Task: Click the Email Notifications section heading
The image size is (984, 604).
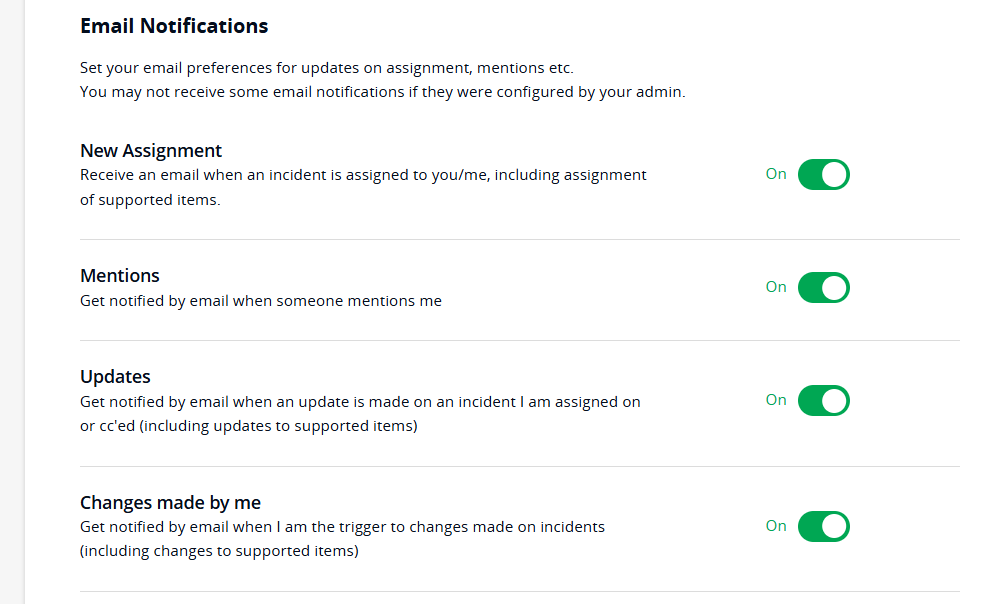Action: tap(174, 26)
